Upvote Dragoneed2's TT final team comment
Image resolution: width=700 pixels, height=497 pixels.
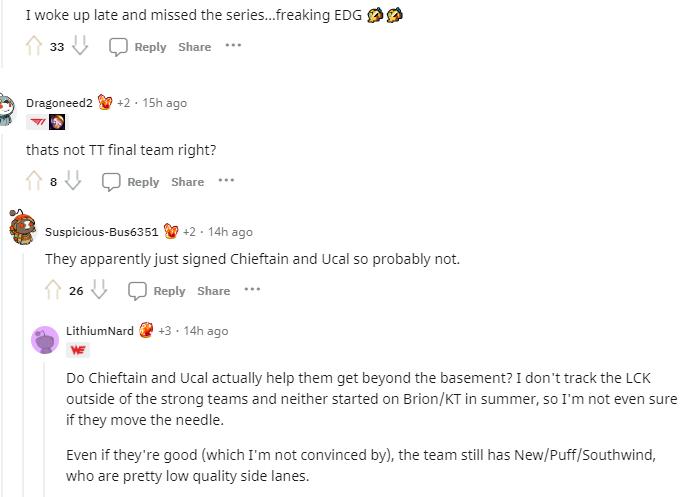[34, 181]
